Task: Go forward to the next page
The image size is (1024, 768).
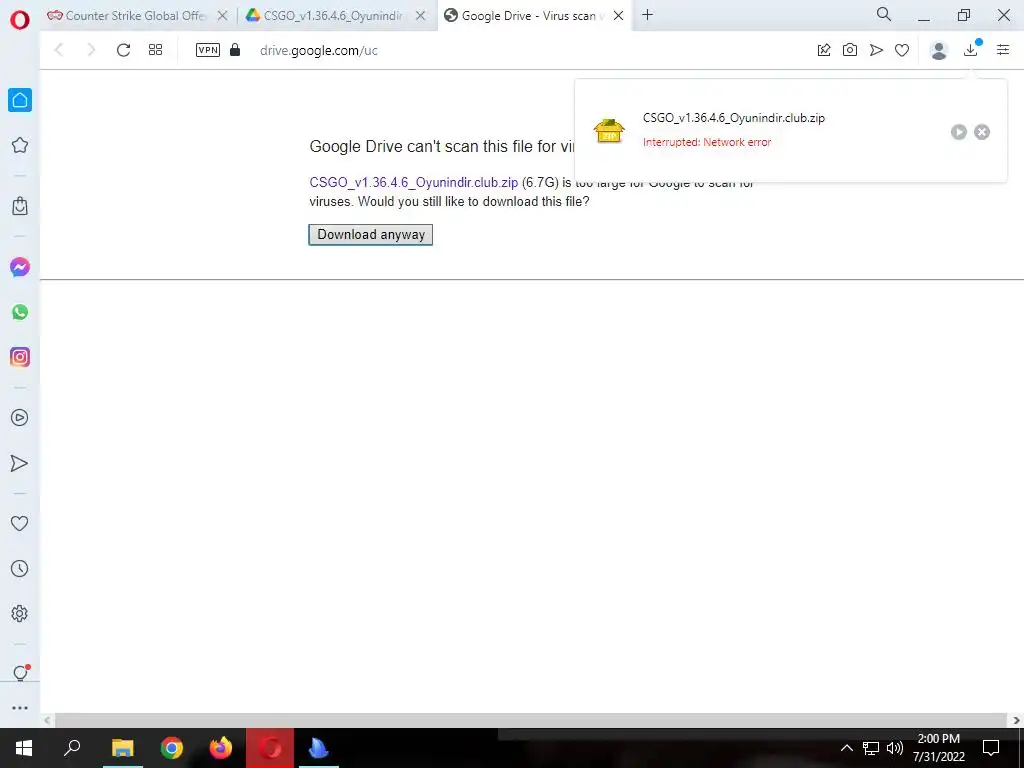Action: tap(91, 50)
